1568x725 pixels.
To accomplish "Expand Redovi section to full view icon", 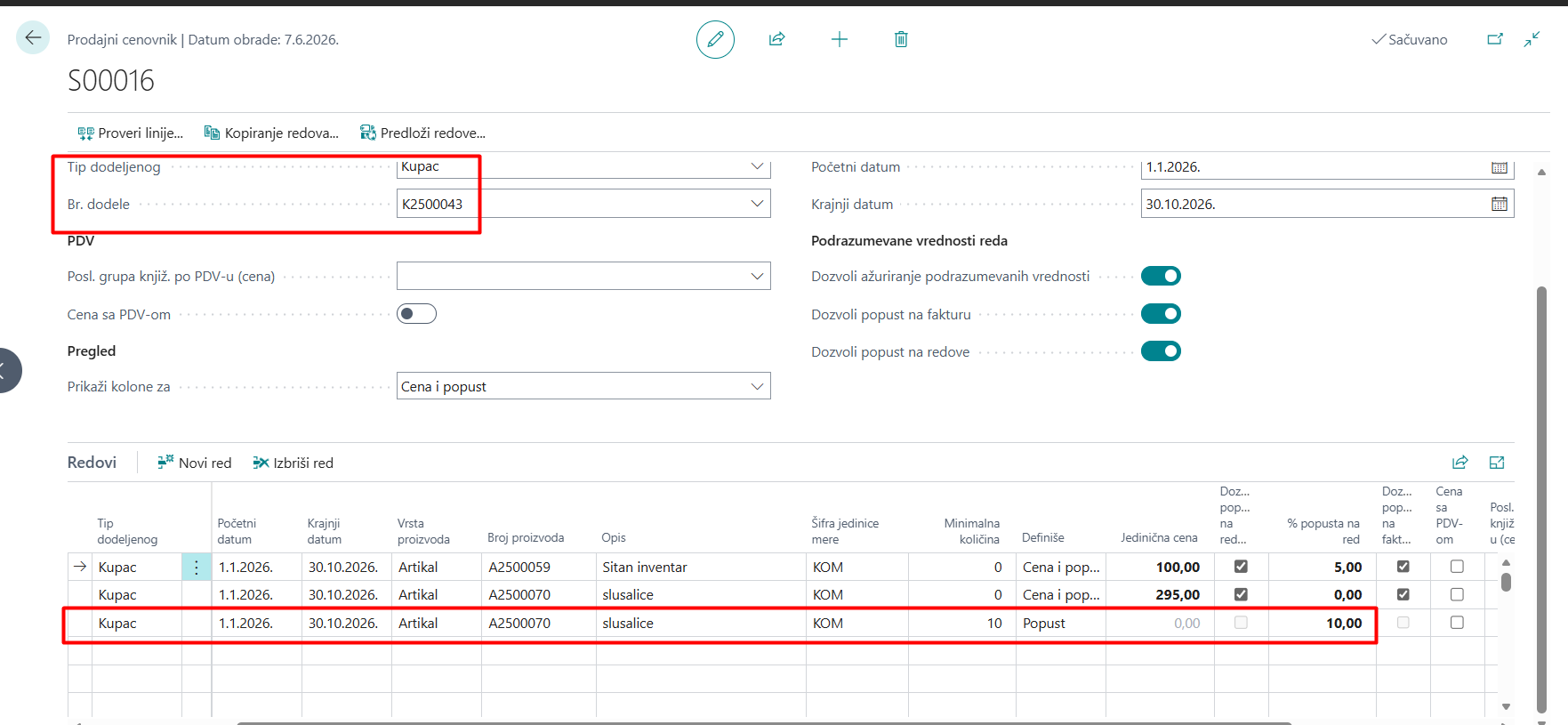I will point(1497,463).
